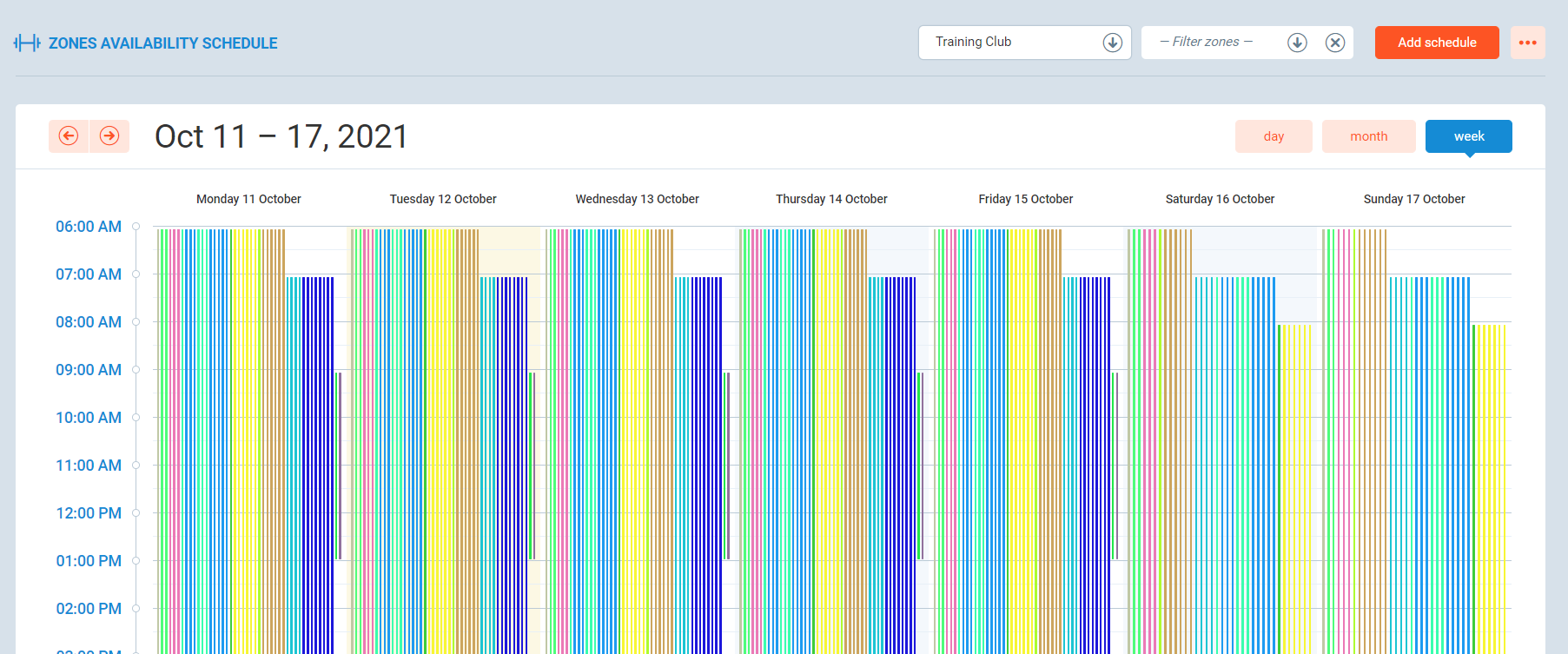This screenshot has width=1568, height=654.
Task: Click the next week arrow icon
Action: [x=109, y=136]
